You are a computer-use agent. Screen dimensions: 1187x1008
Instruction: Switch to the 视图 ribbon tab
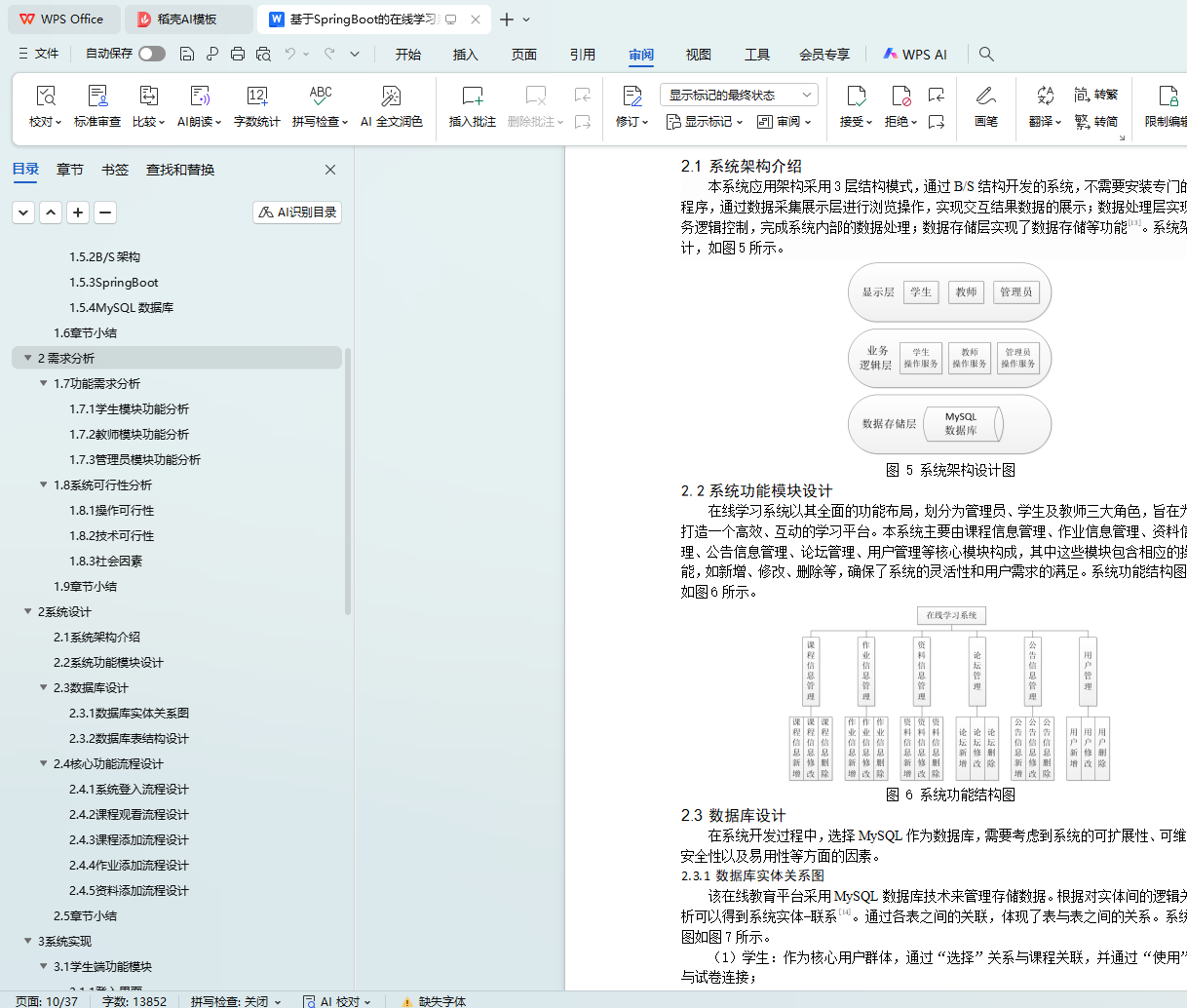[698, 55]
